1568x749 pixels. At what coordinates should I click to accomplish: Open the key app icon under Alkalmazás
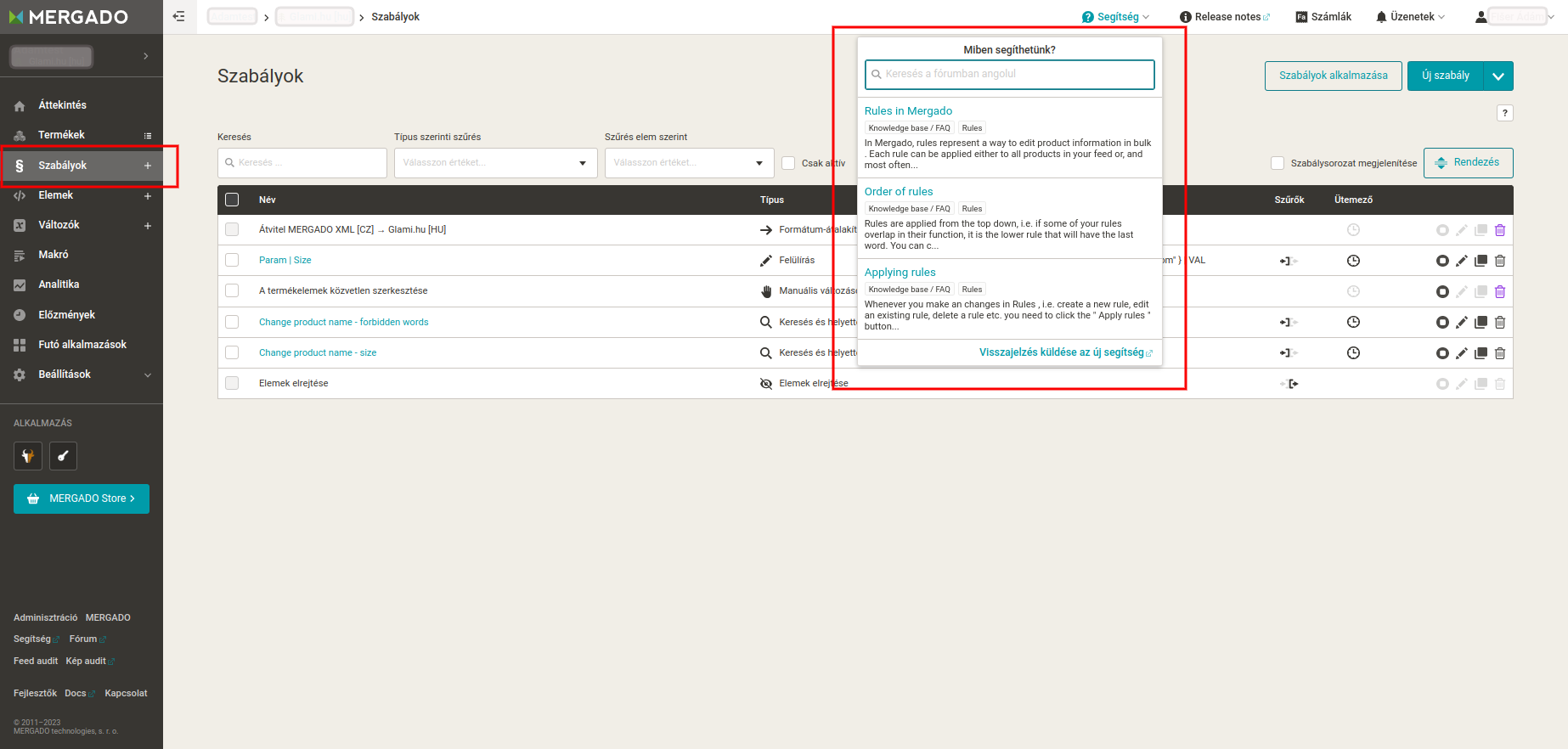(63, 456)
